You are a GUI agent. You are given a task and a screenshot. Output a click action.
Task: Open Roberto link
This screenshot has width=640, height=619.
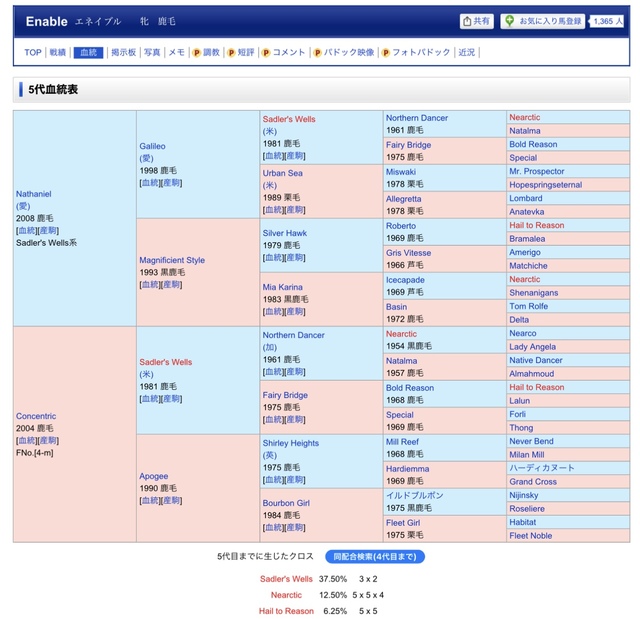401,226
